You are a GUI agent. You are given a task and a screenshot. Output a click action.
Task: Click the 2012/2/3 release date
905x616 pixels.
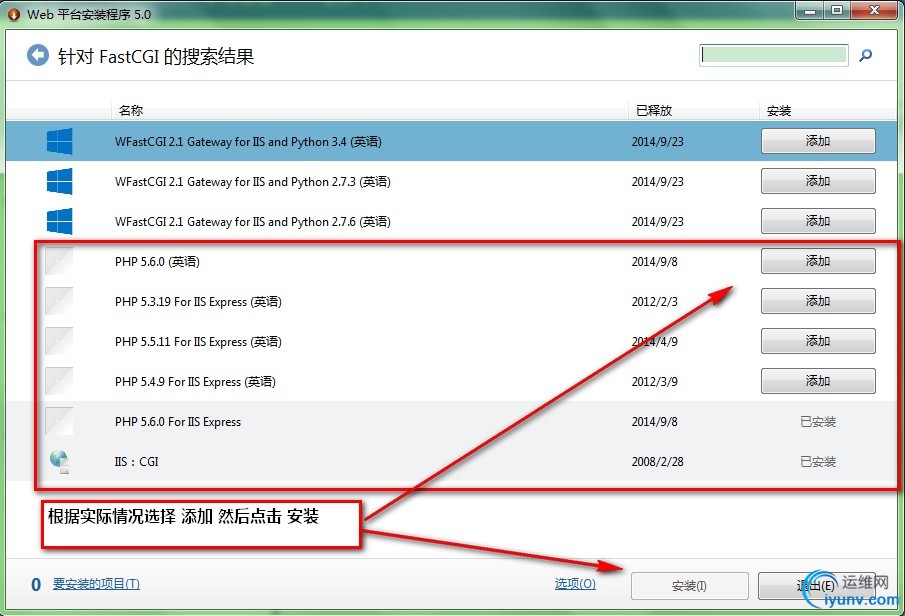[x=655, y=302]
